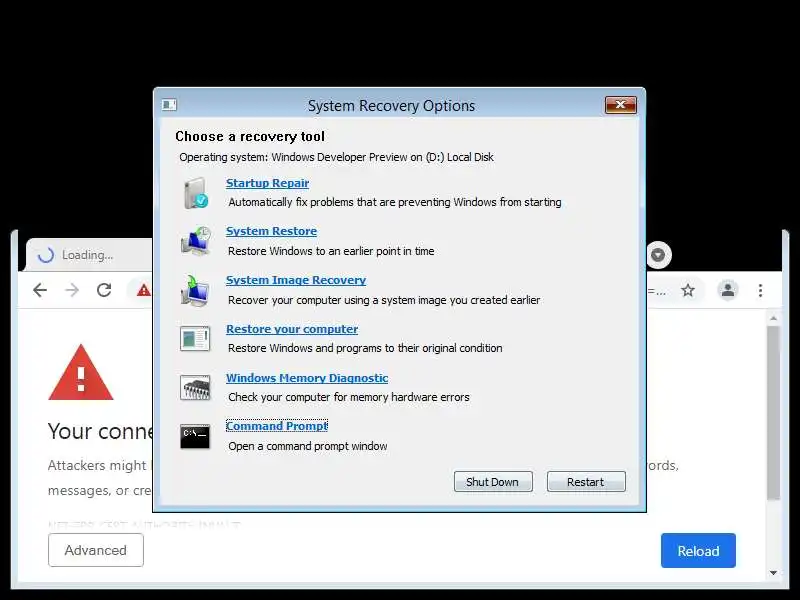This screenshot has height=600, width=800.
Task: Click the memory chip diagnostic icon
Action: (195, 388)
